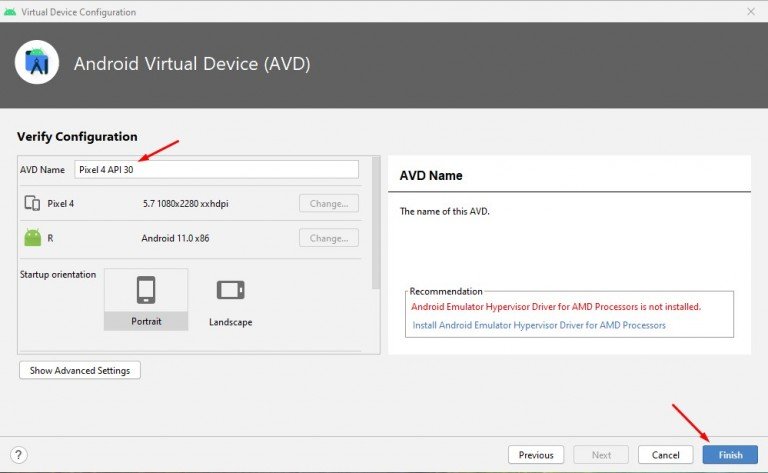The image size is (768, 473).
Task: Click the red hypervisor driver not installed warning
Action: tap(556, 307)
